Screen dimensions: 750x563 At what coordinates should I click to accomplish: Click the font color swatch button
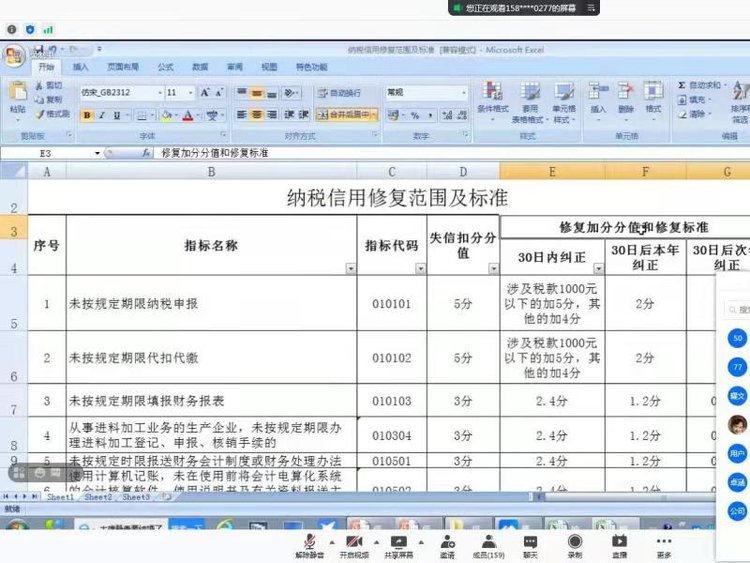click(x=187, y=115)
